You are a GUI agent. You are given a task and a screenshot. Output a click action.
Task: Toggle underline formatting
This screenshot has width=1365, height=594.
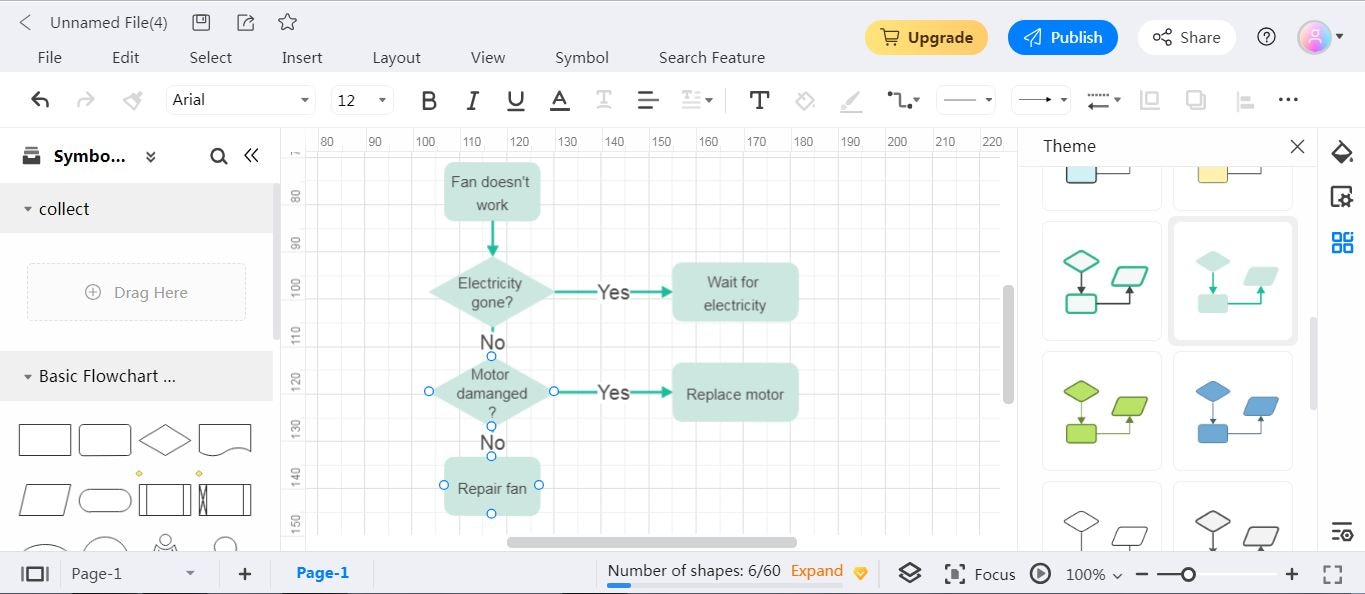pos(516,100)
